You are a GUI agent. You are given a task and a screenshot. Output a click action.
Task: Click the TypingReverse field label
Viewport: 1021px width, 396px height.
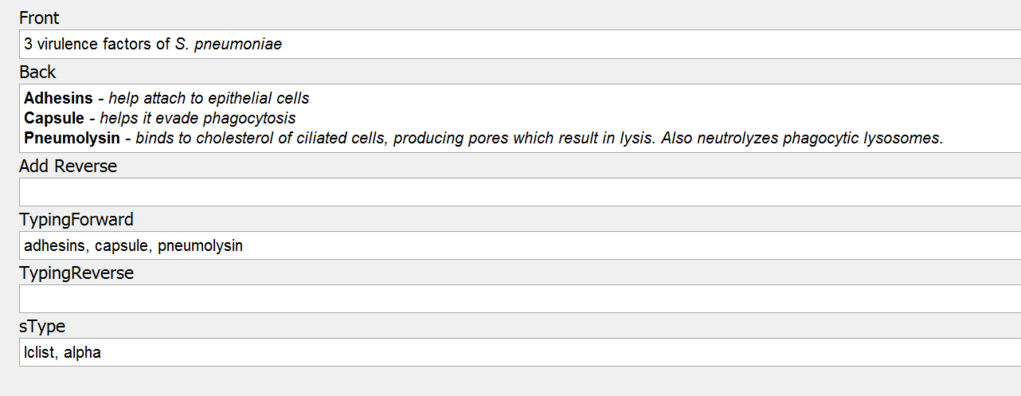point(76,274)
